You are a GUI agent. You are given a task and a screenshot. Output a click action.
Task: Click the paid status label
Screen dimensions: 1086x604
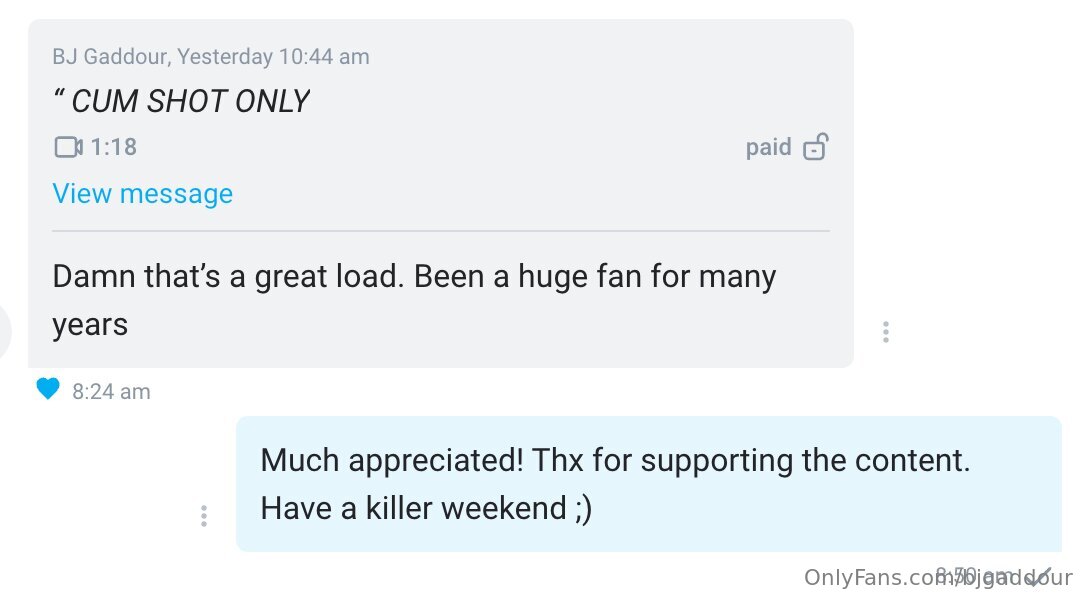point(768,147)
